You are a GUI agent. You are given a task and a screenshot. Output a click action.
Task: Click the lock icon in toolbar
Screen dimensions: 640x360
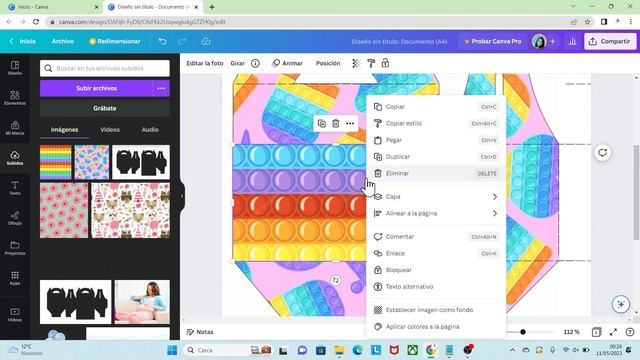[x=385, y=63]
